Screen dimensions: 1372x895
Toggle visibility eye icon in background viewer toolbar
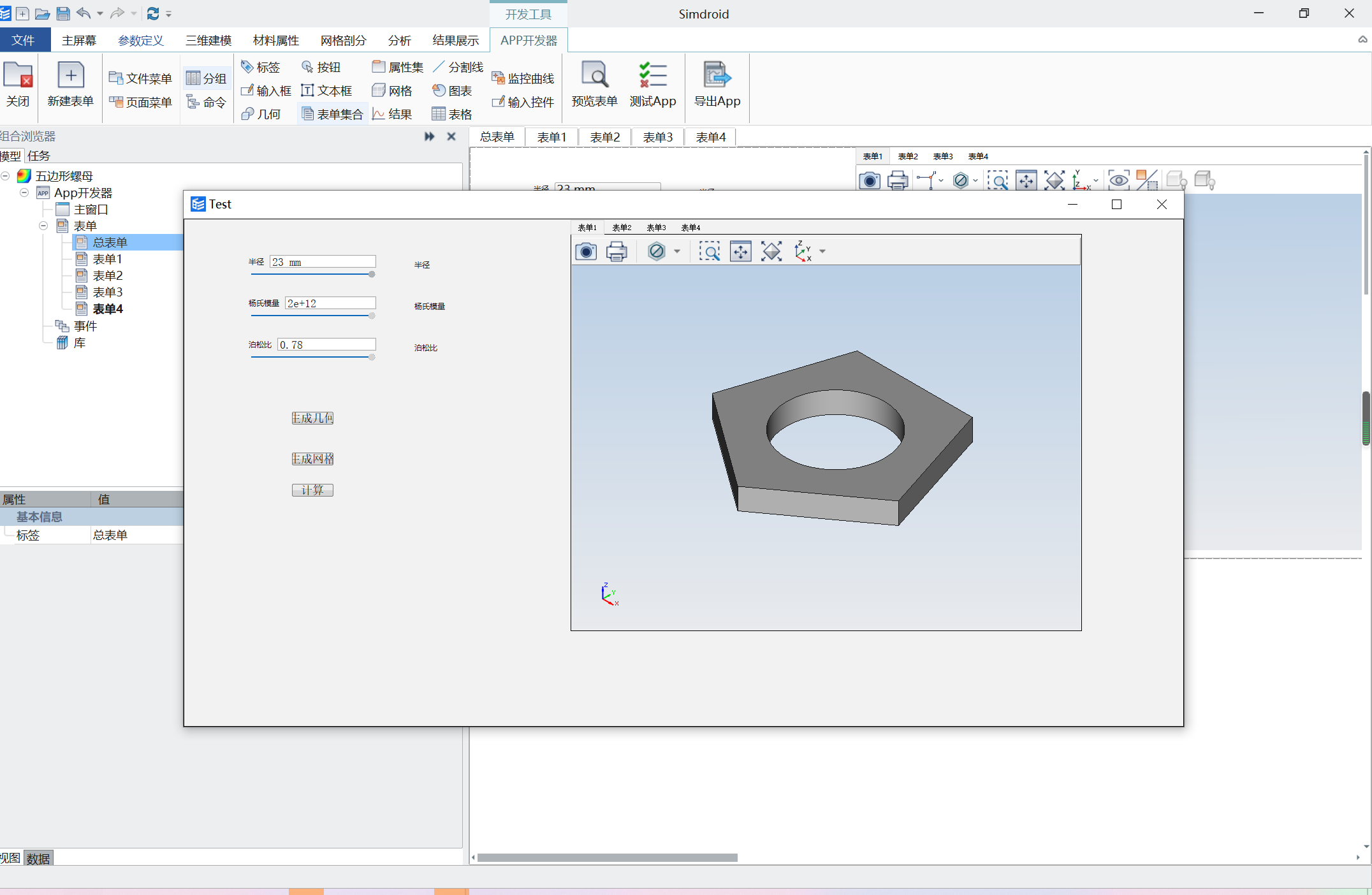point(1119,180)
